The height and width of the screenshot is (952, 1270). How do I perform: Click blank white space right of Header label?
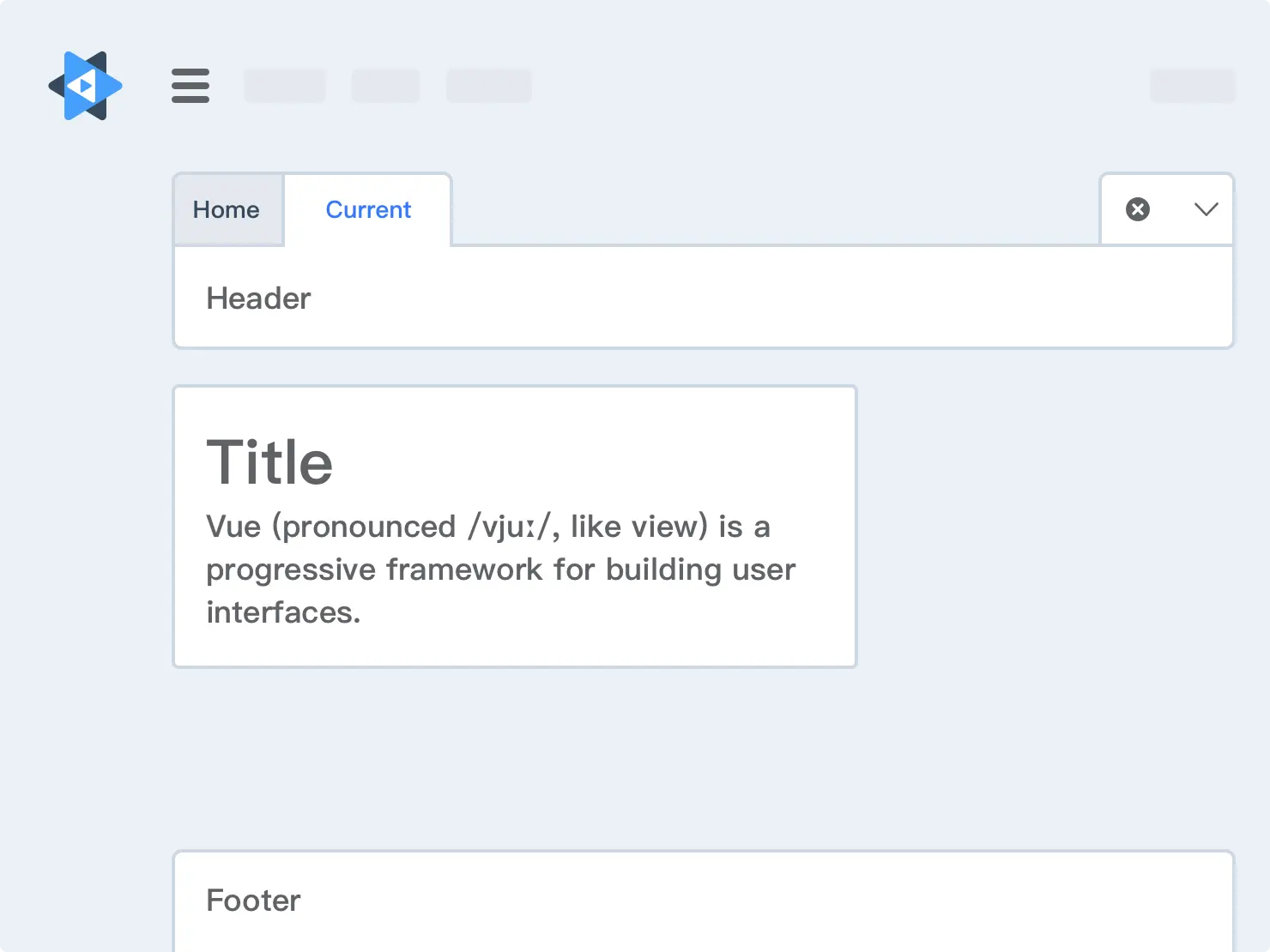point(729,298)
